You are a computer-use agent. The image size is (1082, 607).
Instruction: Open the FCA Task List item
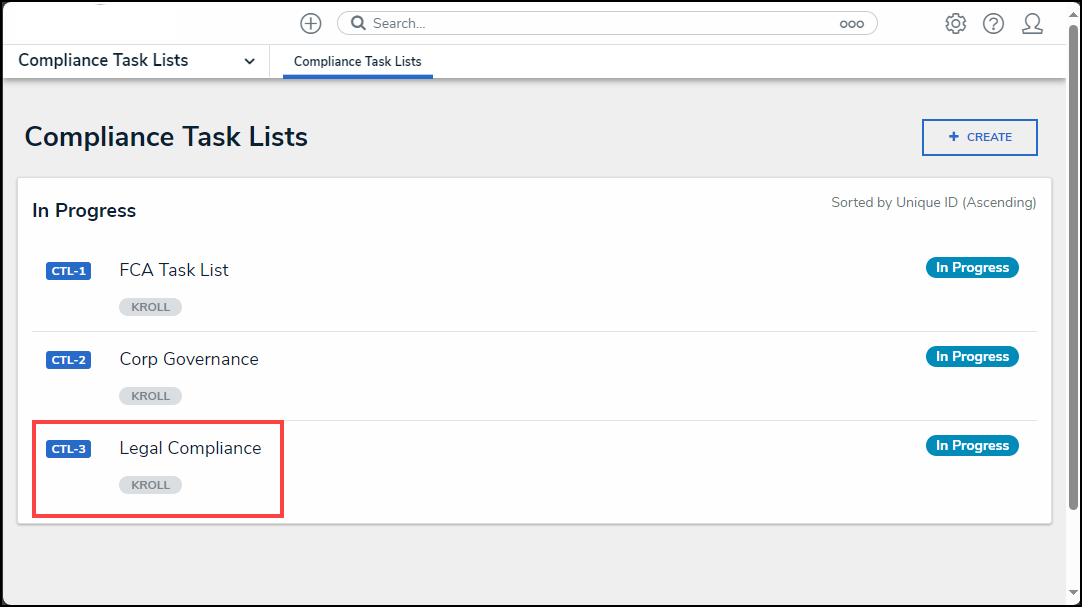click(174, 270)
